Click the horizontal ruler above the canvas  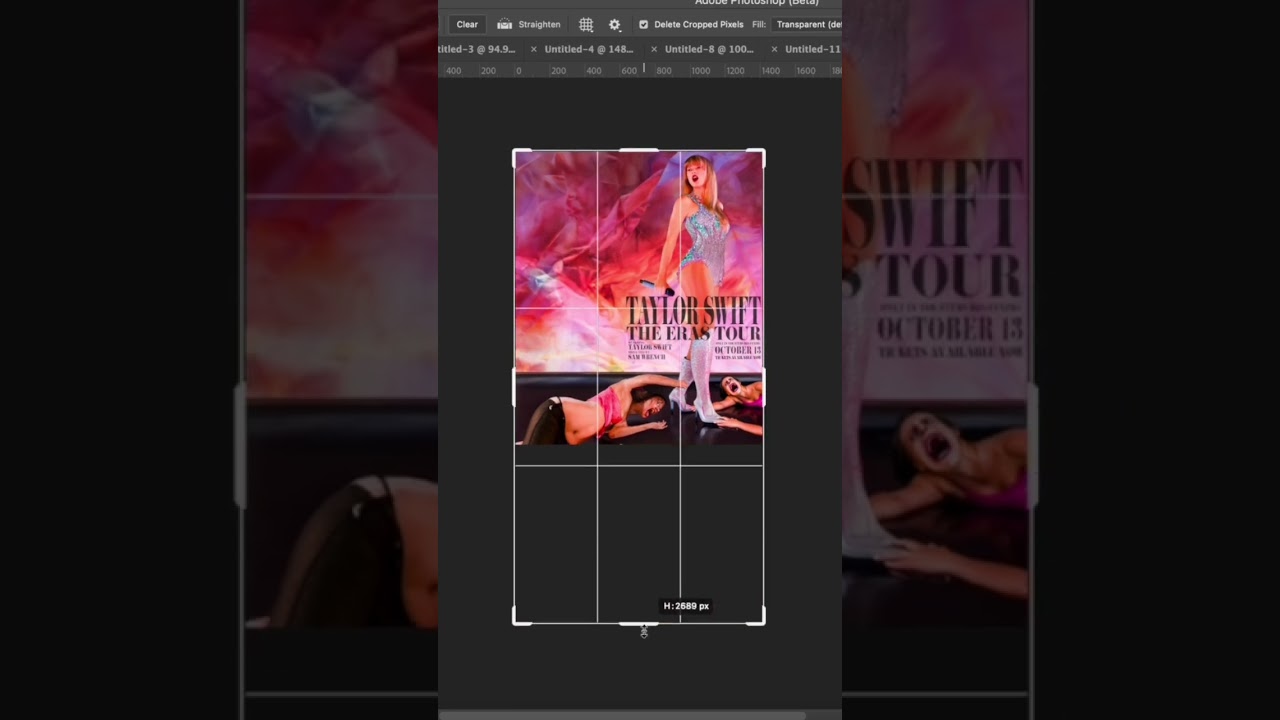pos(640,70)
